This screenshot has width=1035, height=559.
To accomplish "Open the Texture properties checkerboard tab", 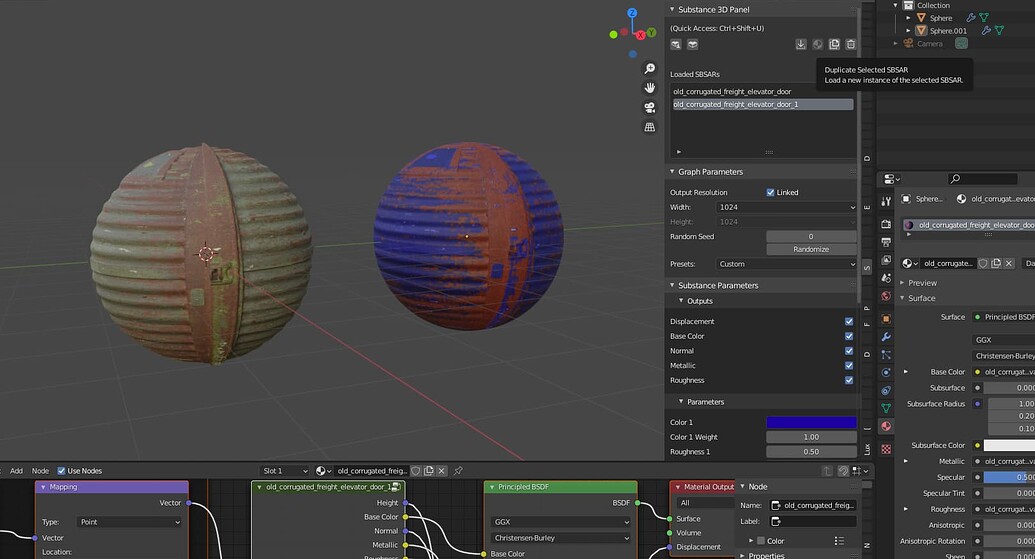I will pos(886,449).
